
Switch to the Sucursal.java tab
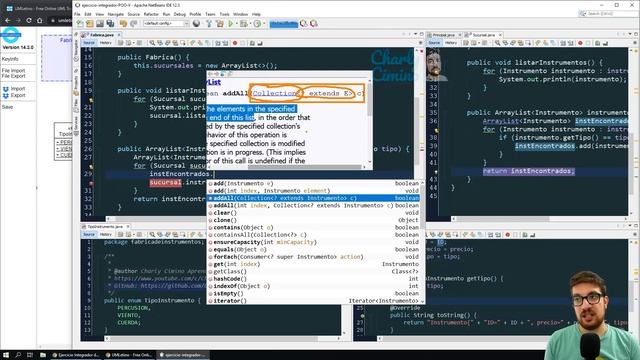(483, 35)
